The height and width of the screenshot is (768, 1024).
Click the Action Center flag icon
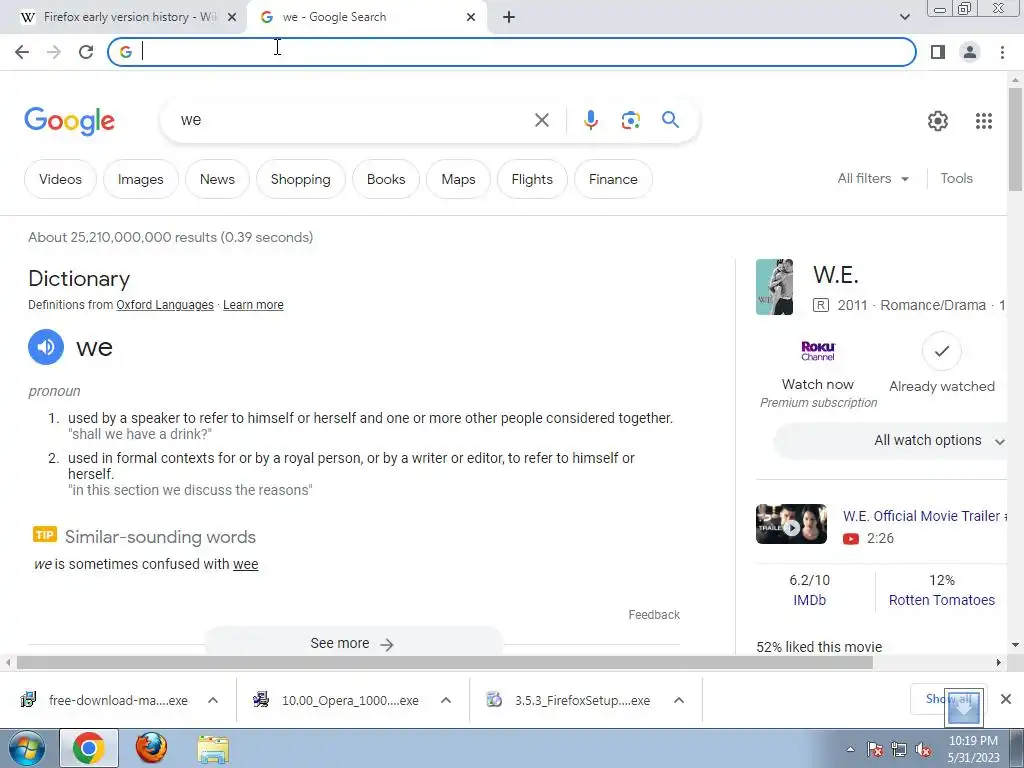pyautogui.click(x=875, y=750)
